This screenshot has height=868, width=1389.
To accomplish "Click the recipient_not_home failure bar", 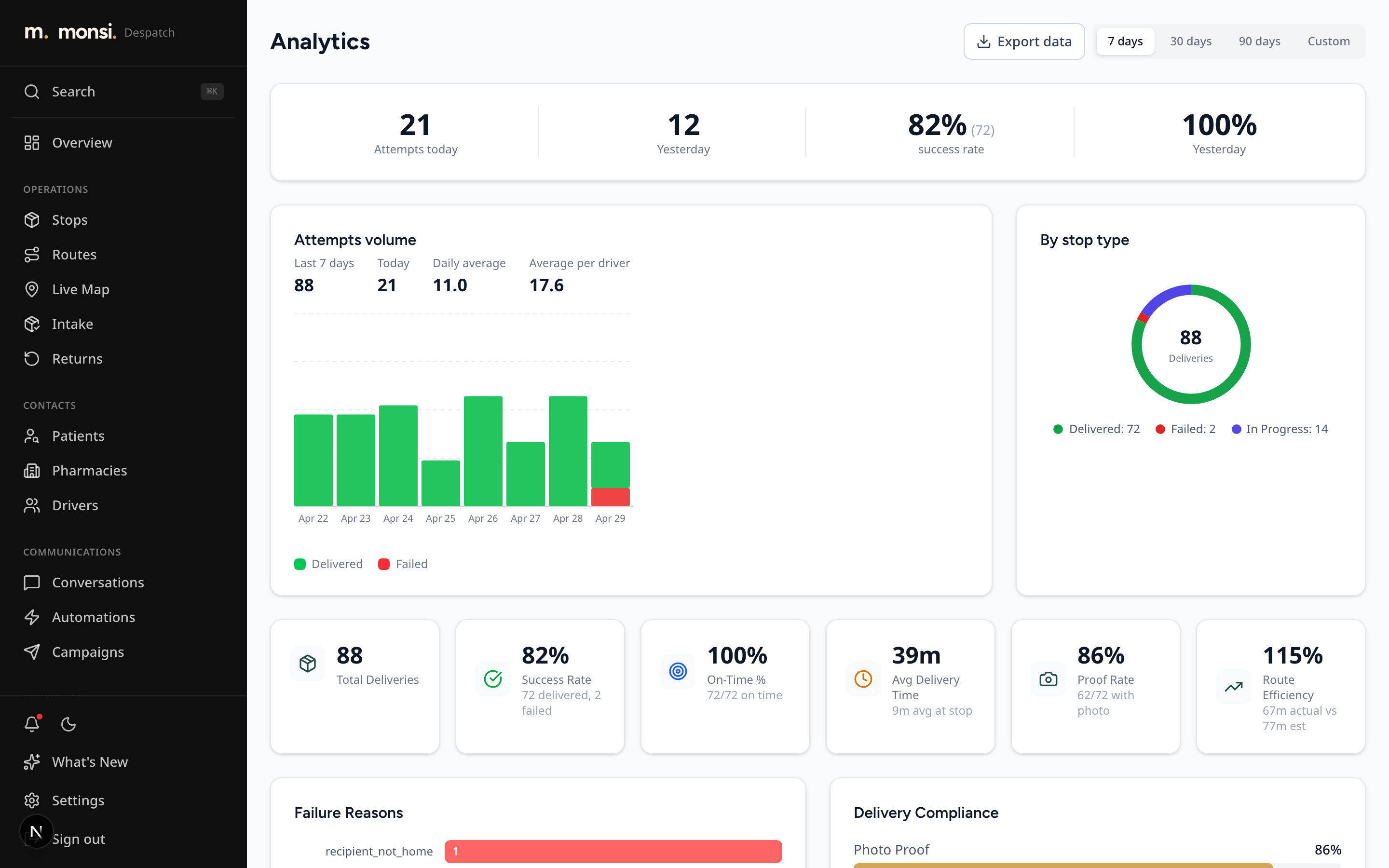I will tap(613, 851).
